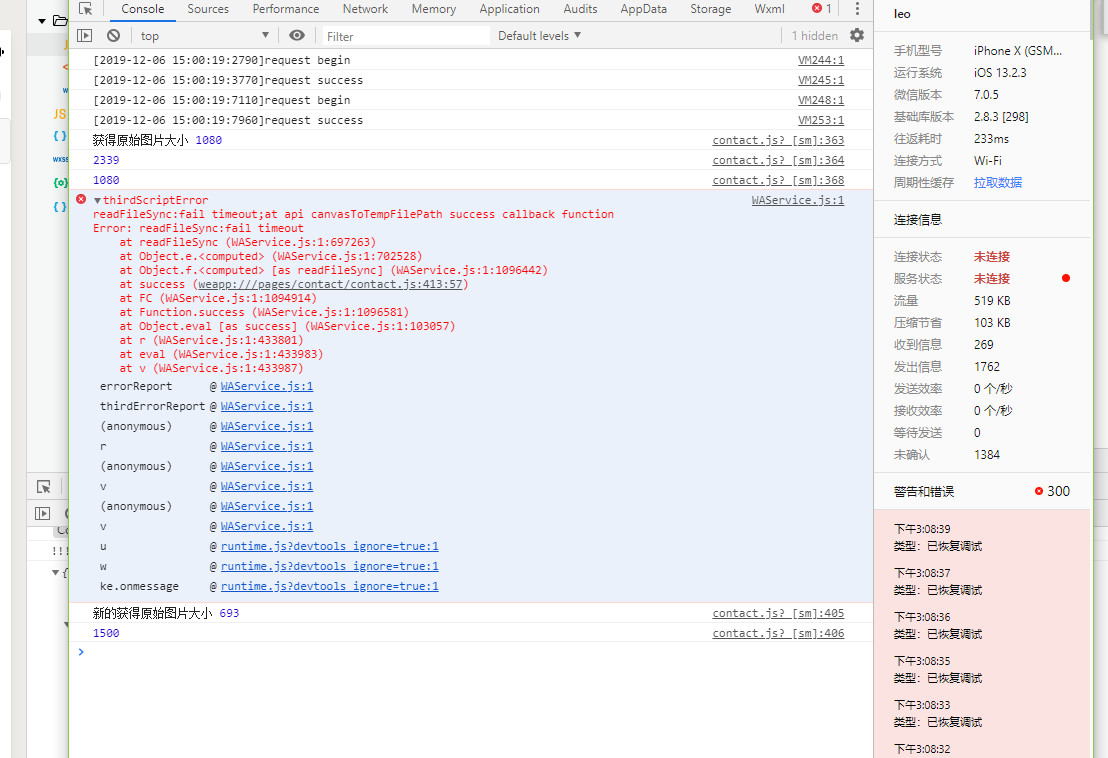The height and width of the screenshot is (758, 1108).
Task: Click the 1 hidden messages indicator
Action: click(814, 35)
